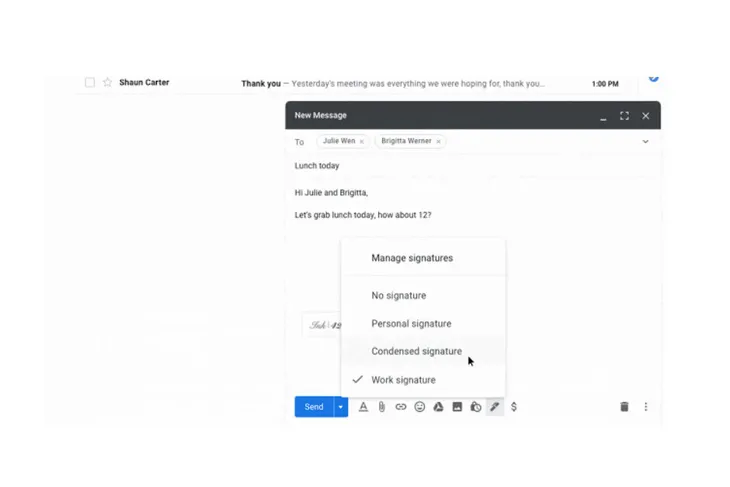Attach files with the paperclip icon
Screen dimensions: 730x487
[382, 407]
